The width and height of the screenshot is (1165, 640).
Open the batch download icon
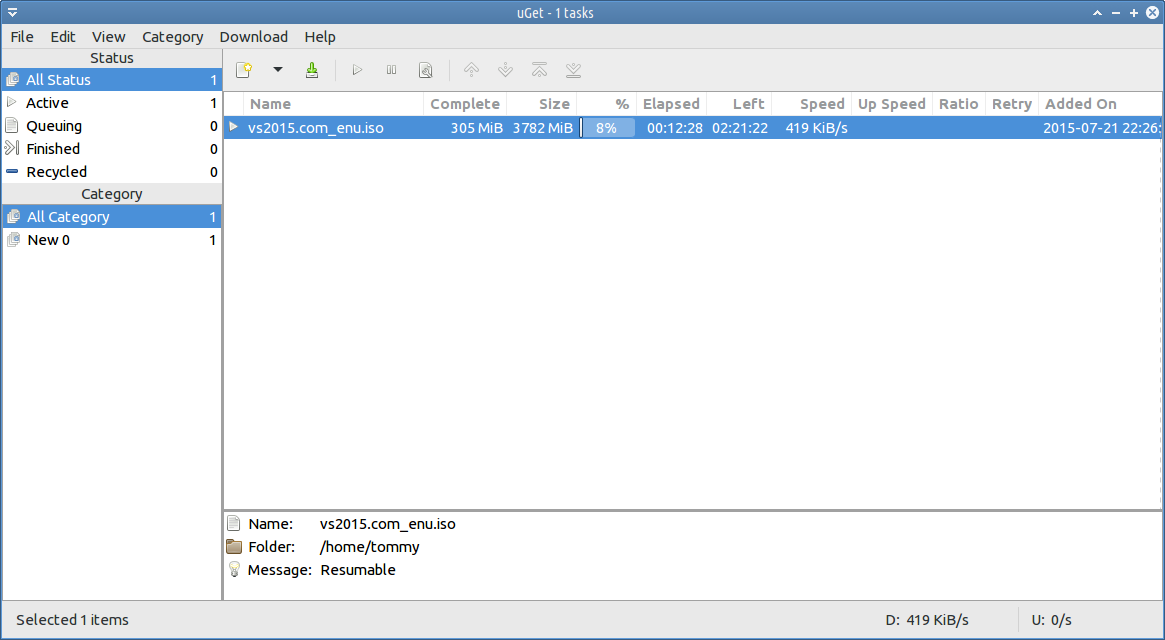(312, 70)
